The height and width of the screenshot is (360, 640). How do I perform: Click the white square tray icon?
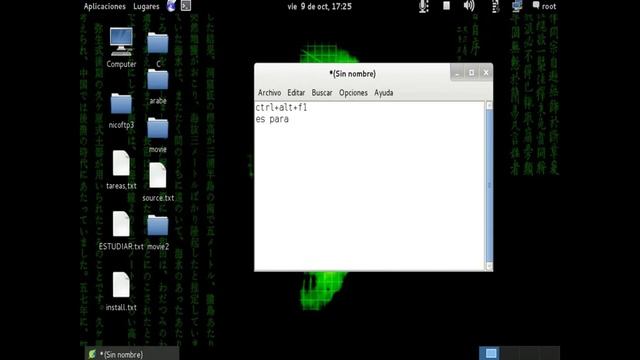[447, 6]
